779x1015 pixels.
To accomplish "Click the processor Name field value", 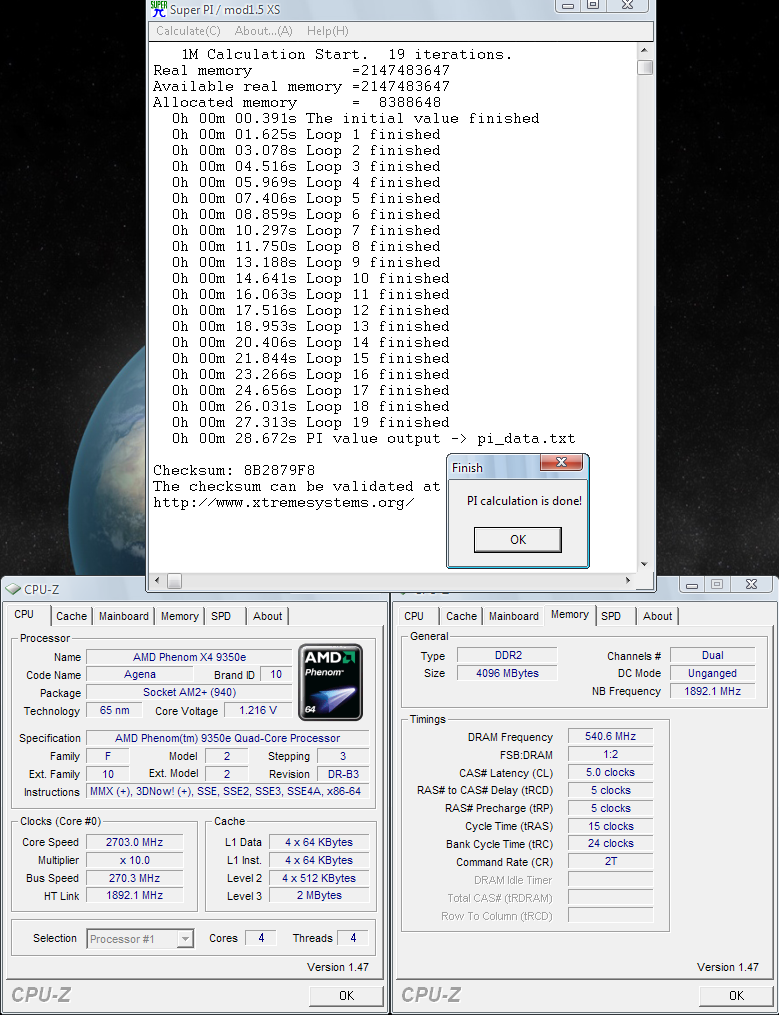I will [x=189, y=657].
